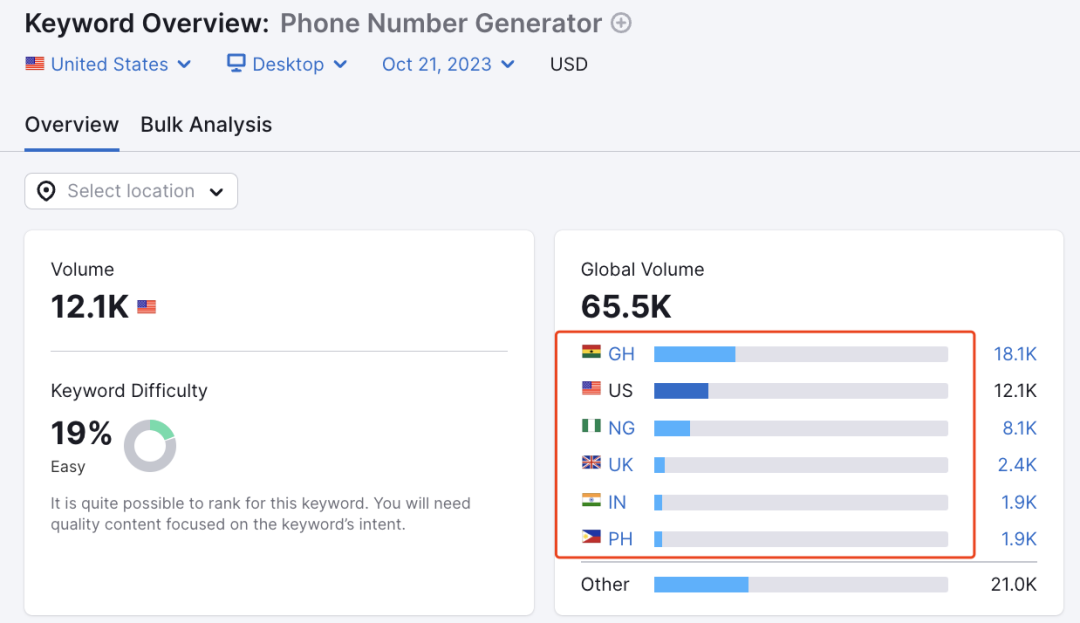Image resolution: width=1080 pixels, height=623 pixels.
Task: Click the Nigeria flag icon
Action: [x=591, y=427]
